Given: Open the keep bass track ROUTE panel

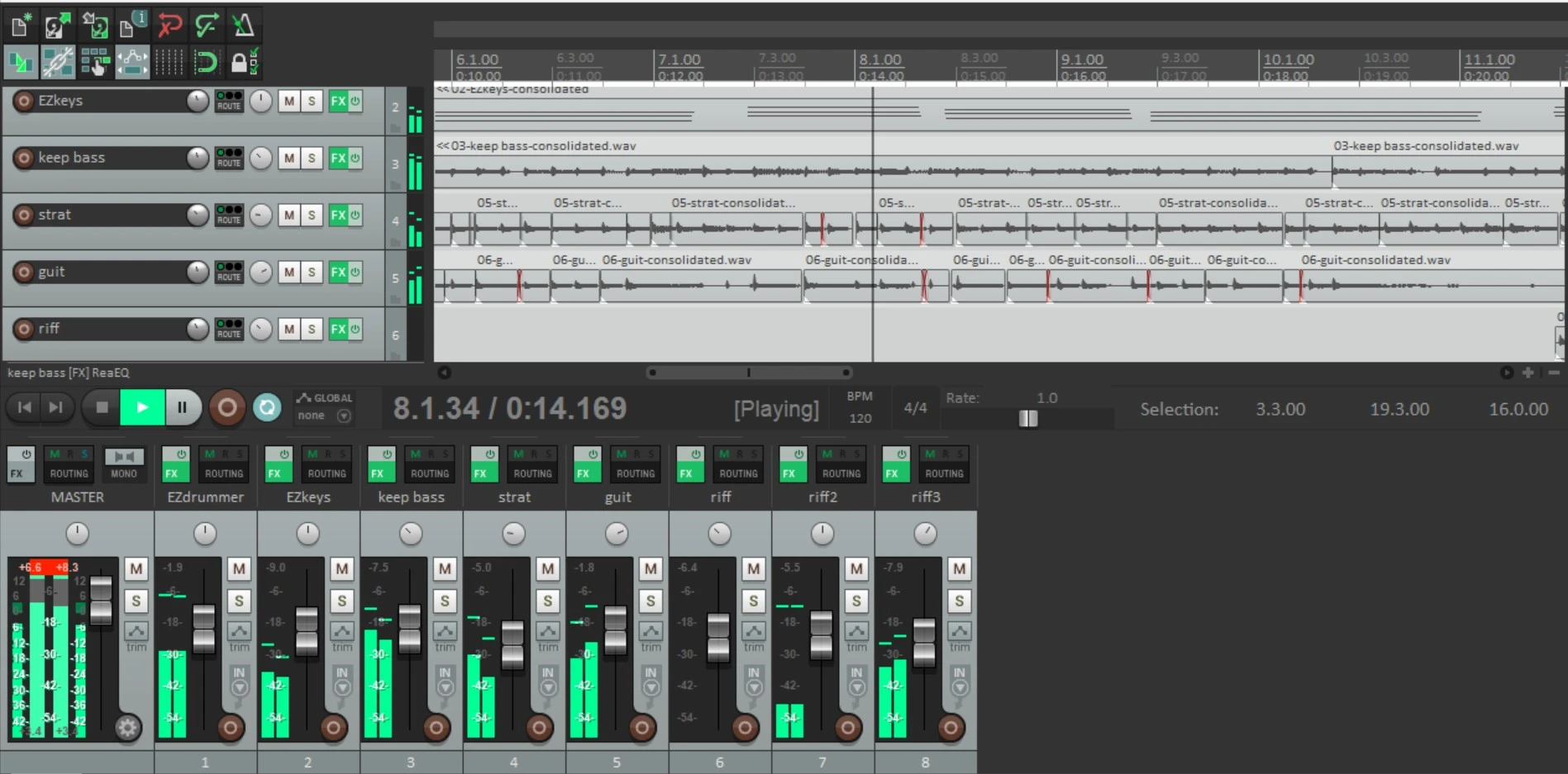Looking at the screenshot, I should pyautogui.click(x=229, y=158).
